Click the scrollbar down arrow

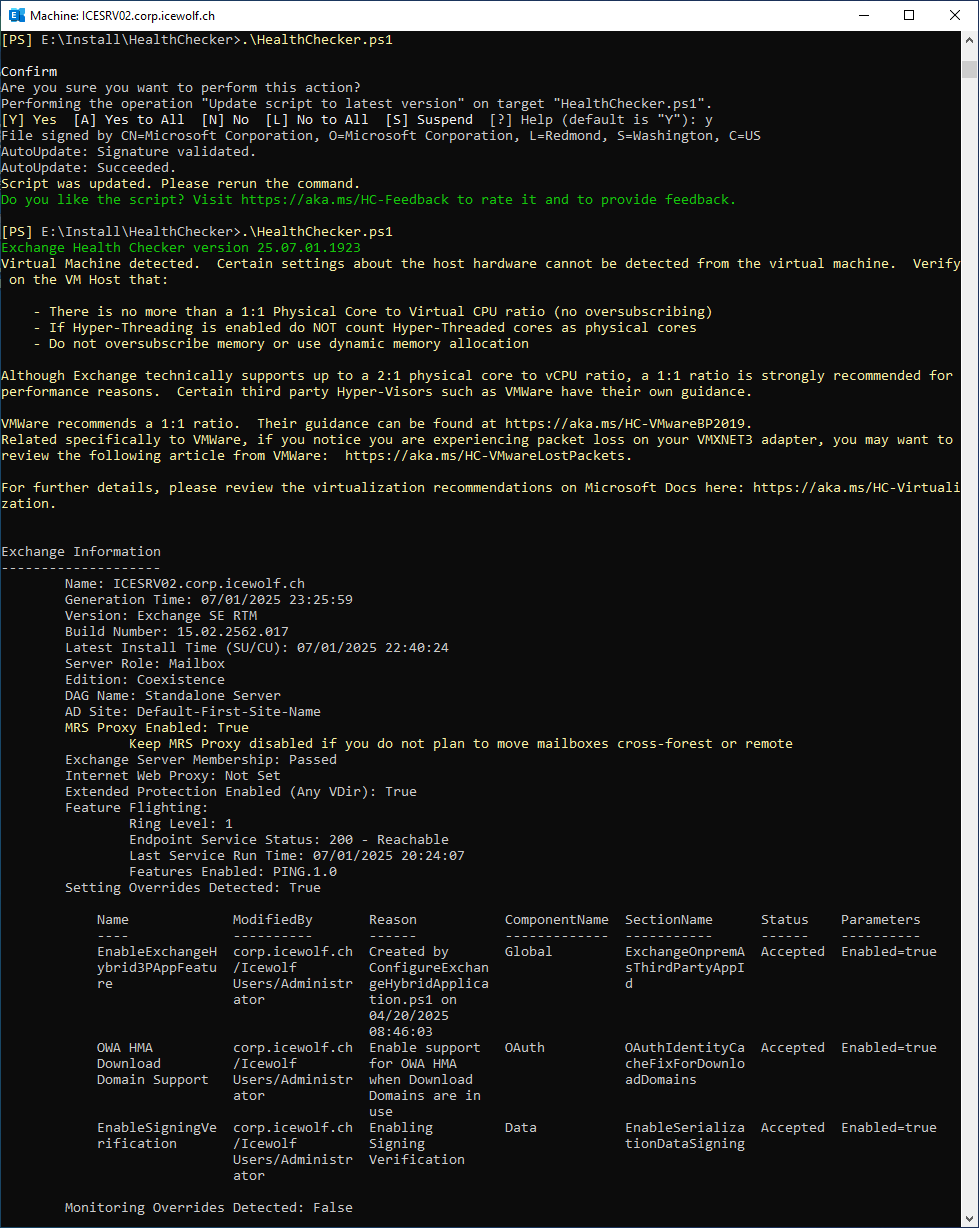969,1218
